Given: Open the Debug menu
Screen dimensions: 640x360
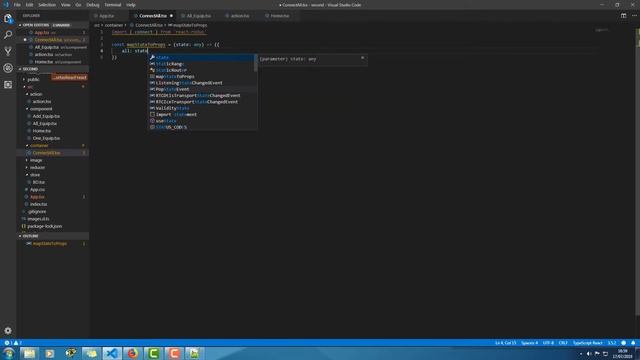Looking at the screenshot, I should click(93, 5).
